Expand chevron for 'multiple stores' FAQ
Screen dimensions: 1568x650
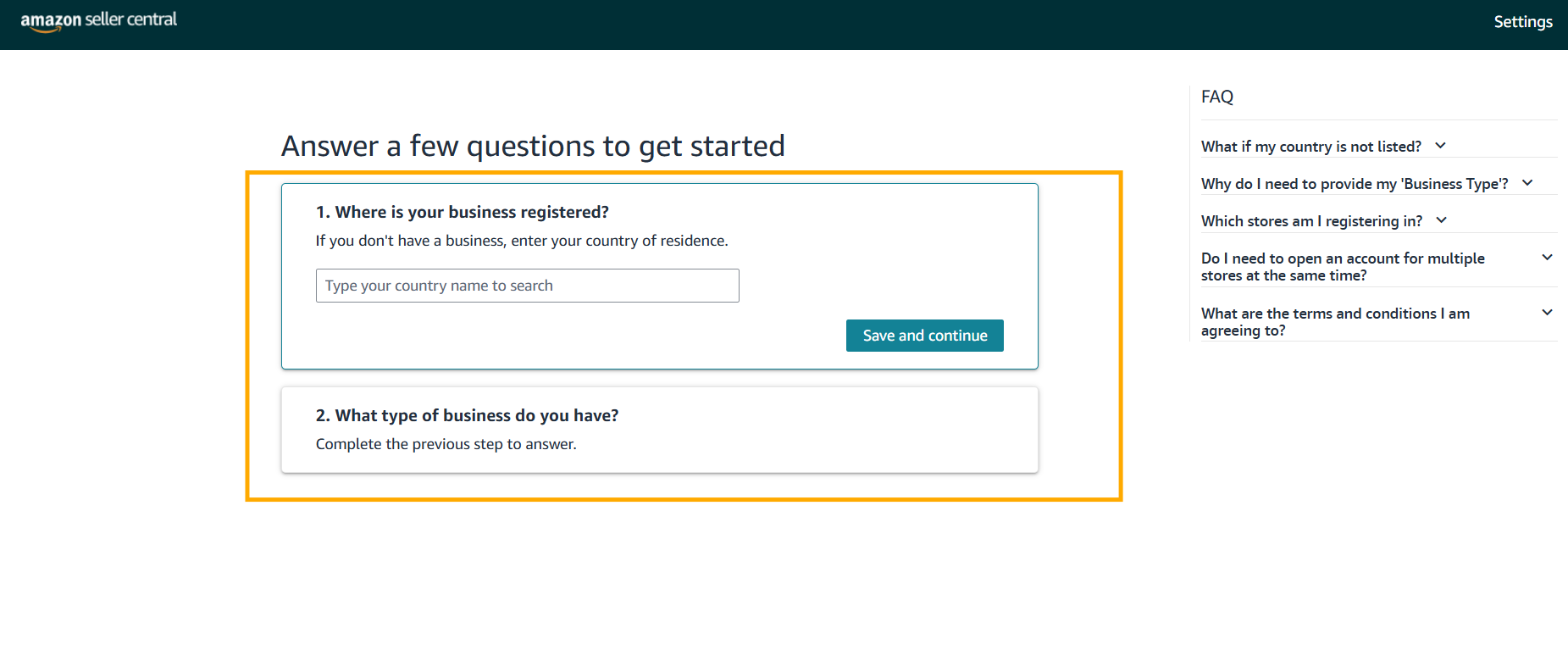1547,258
